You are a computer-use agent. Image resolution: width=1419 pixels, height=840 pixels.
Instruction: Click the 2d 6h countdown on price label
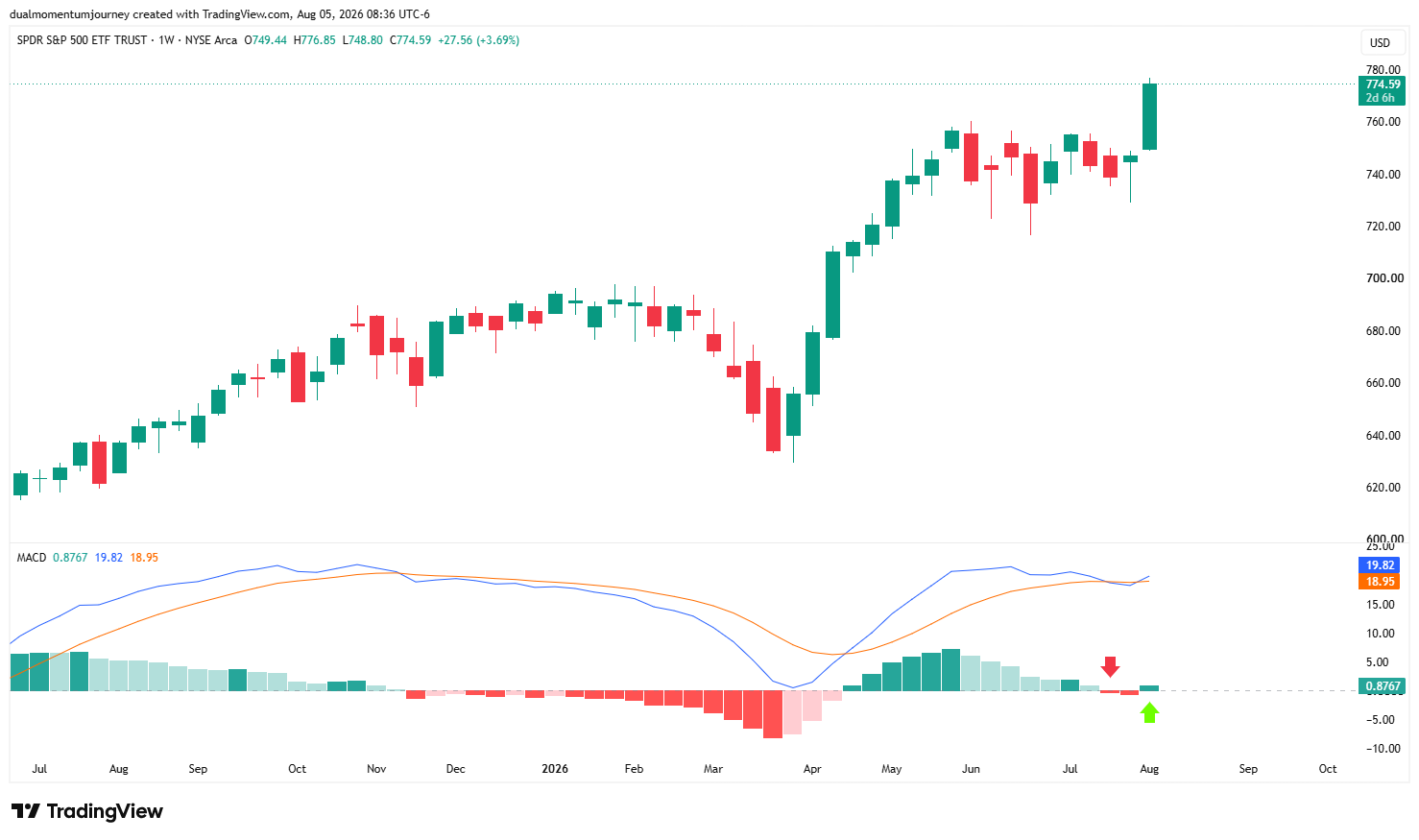(x=1381, y=98)
